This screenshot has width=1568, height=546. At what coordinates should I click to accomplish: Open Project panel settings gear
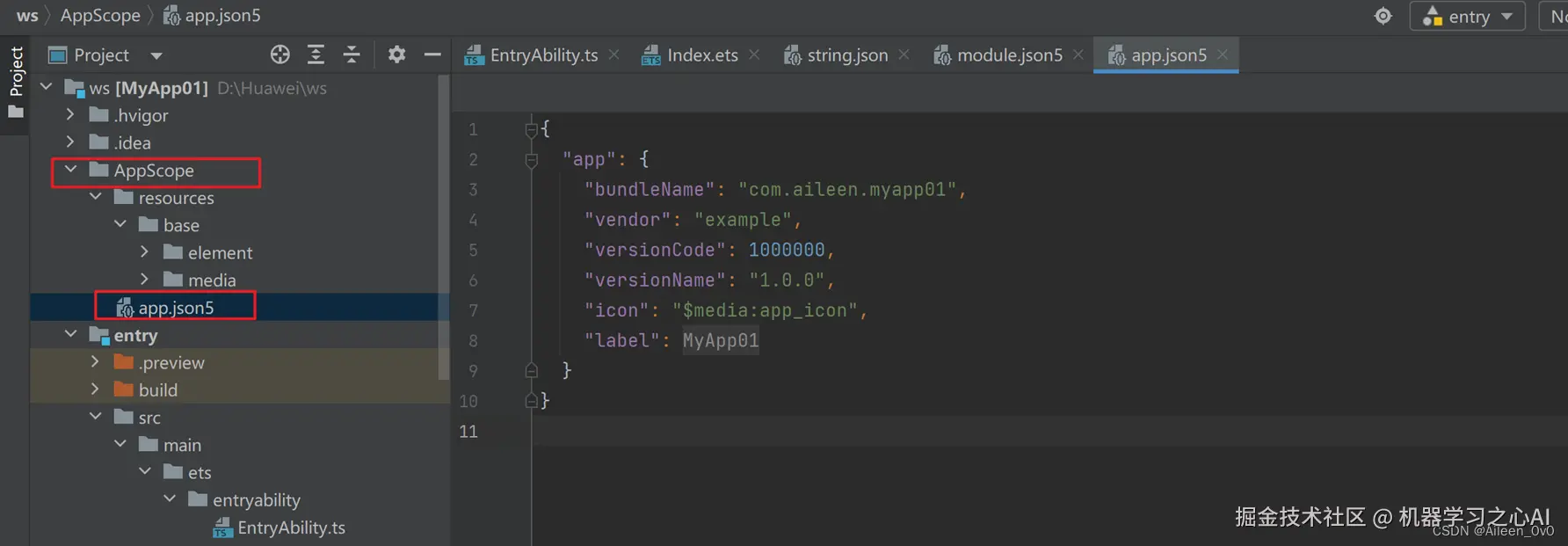[397, 55]
